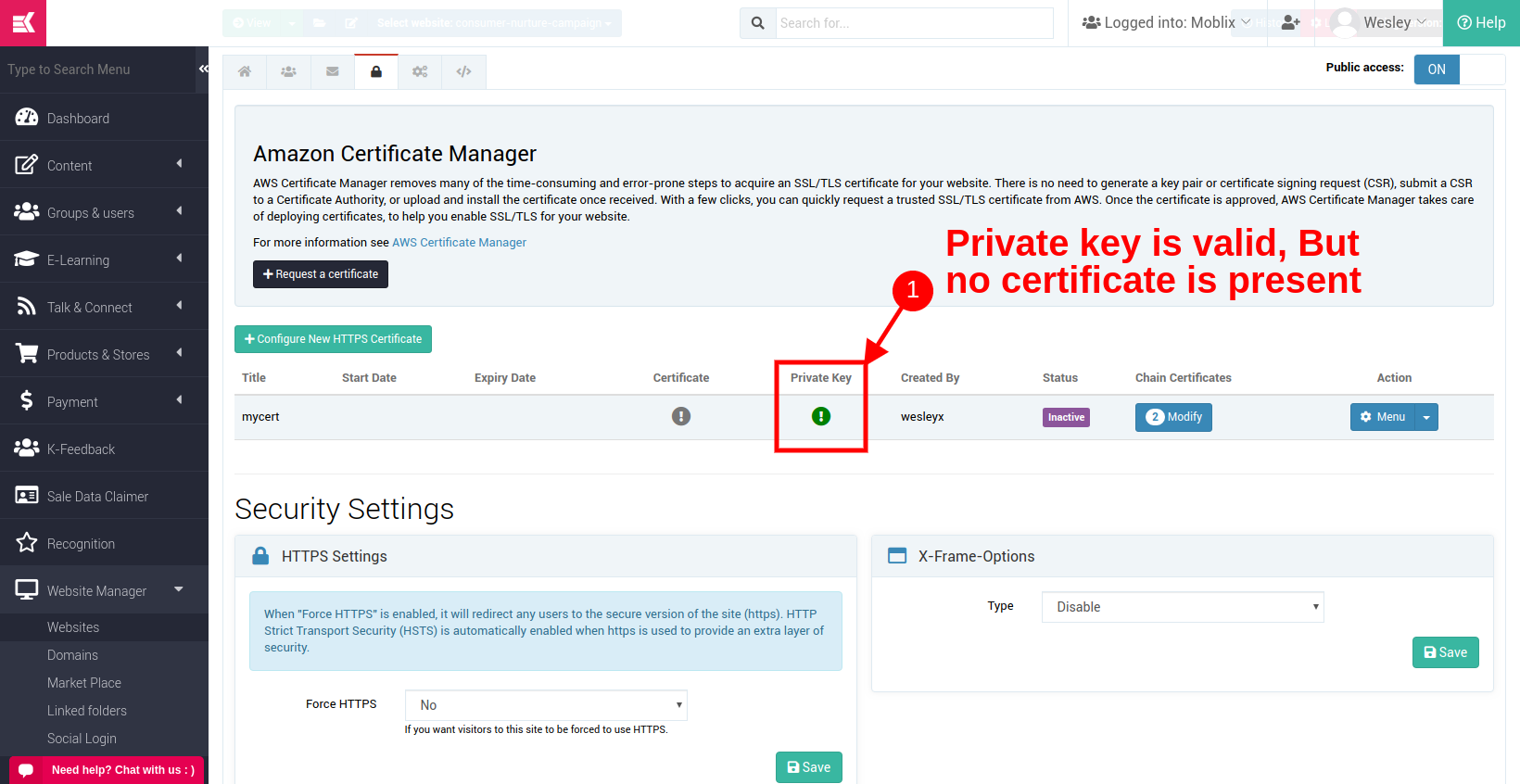
Task: Click the Groups & users people icon
Action: click(27, 211)
